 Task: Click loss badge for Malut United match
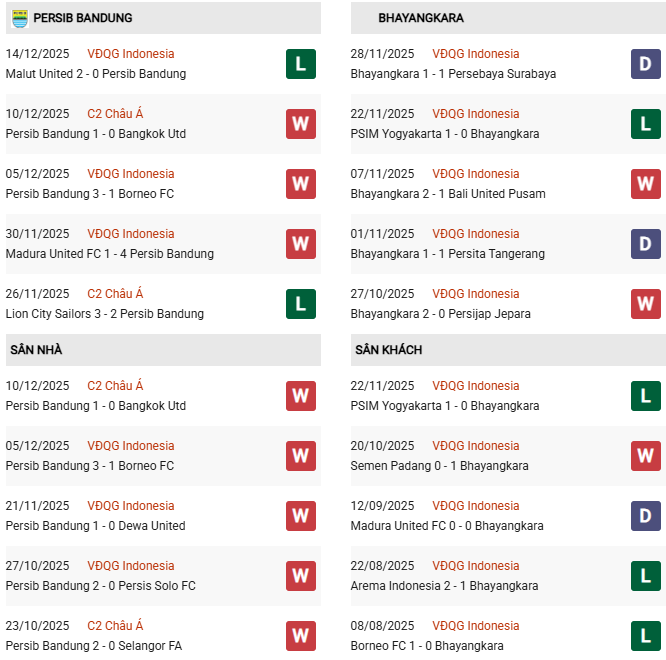[301, 64]
